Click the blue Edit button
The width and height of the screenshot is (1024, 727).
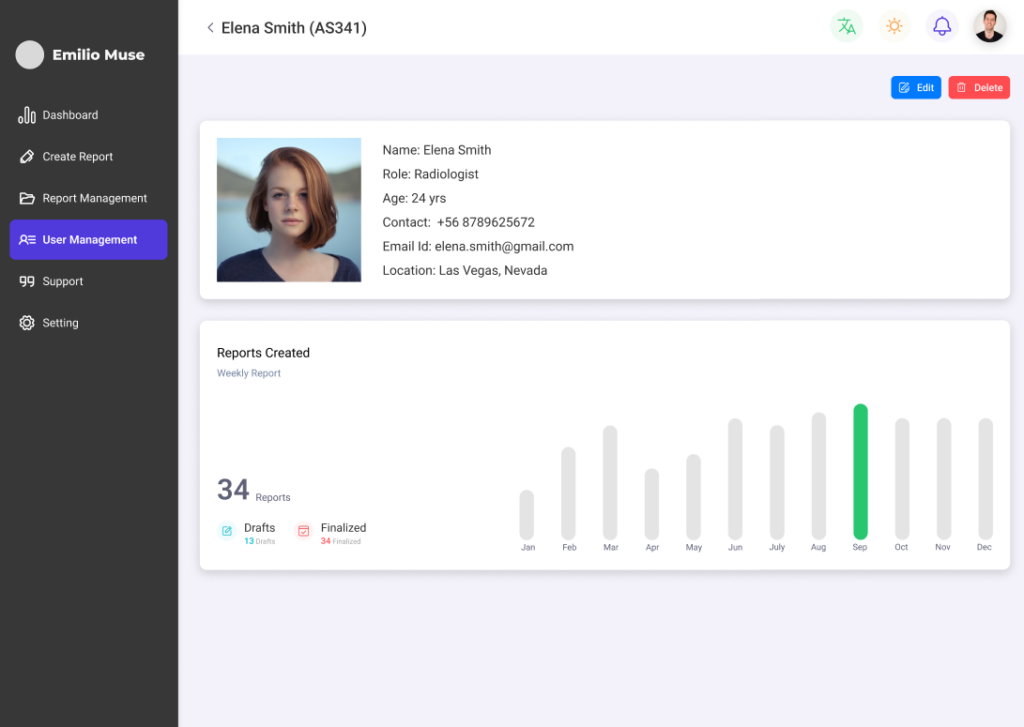[916, 88]
